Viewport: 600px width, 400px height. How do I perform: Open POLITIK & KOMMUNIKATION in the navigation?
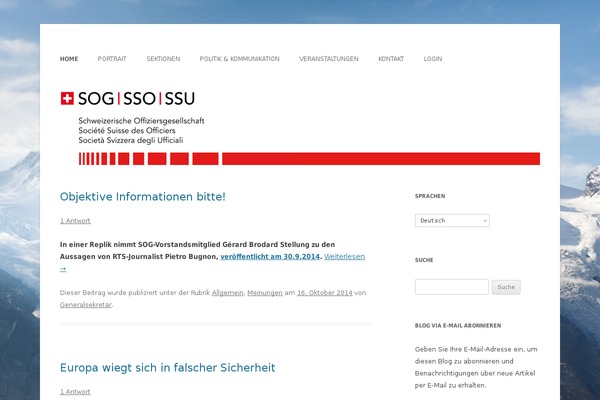240,59
